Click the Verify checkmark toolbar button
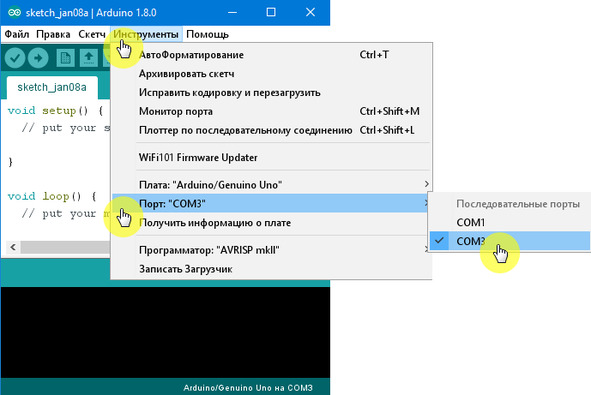This screenshot has width=591, height=395. [x=15, y=58]
